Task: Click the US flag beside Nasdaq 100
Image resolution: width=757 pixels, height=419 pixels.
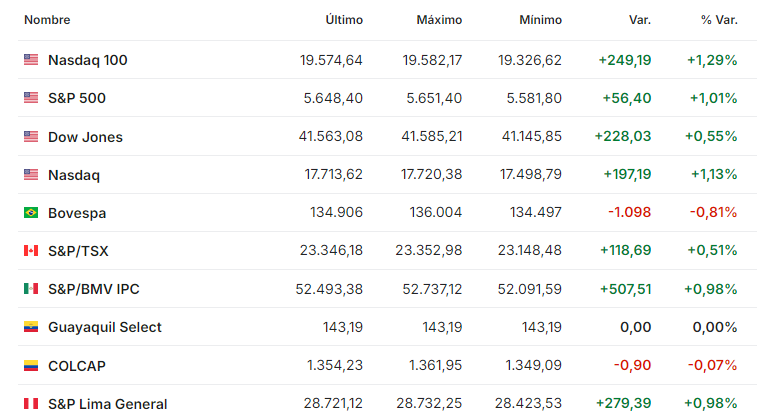Action: point(31,60)
